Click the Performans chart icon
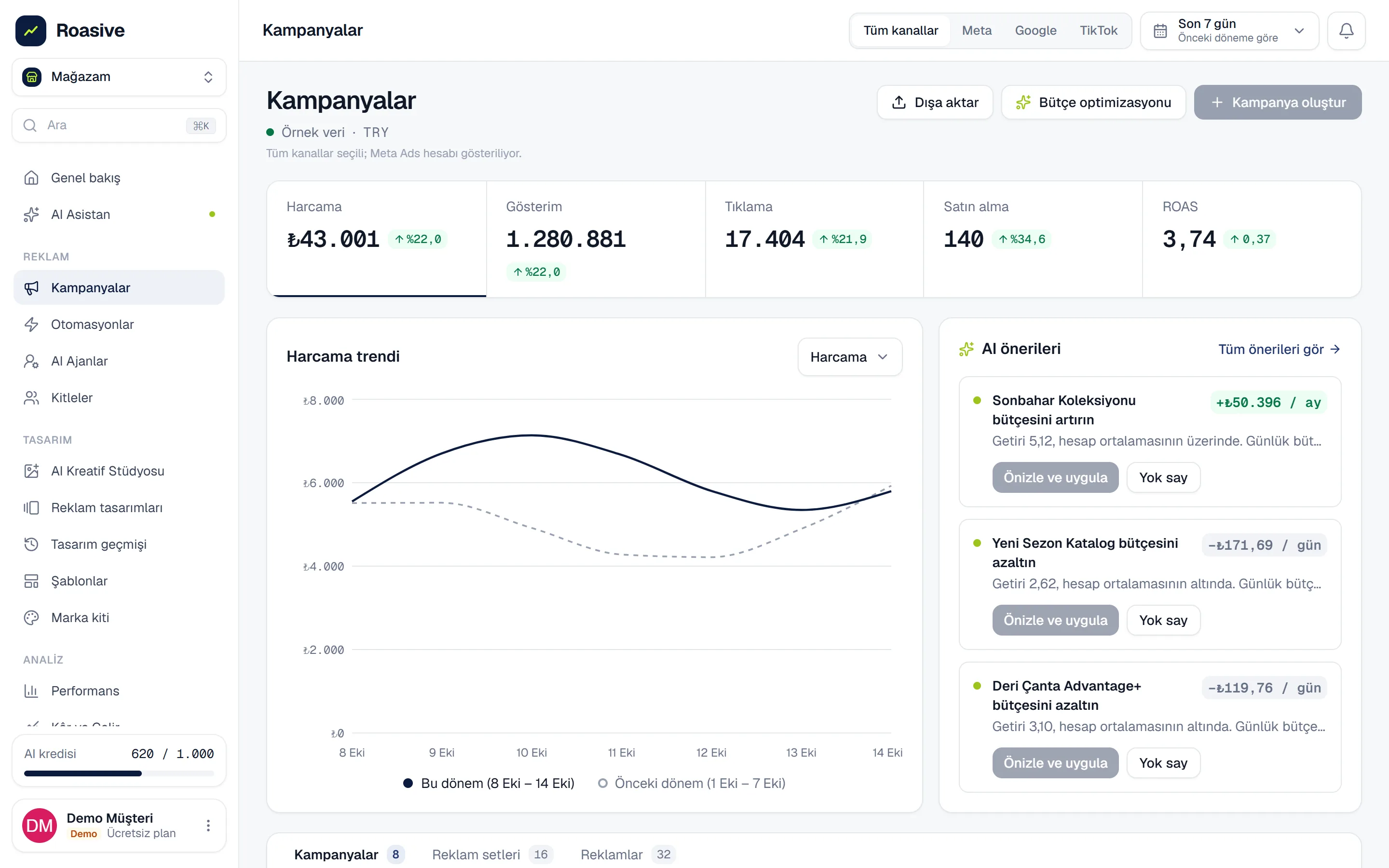This screenshot has height=868, width=1389. point(31,691)
